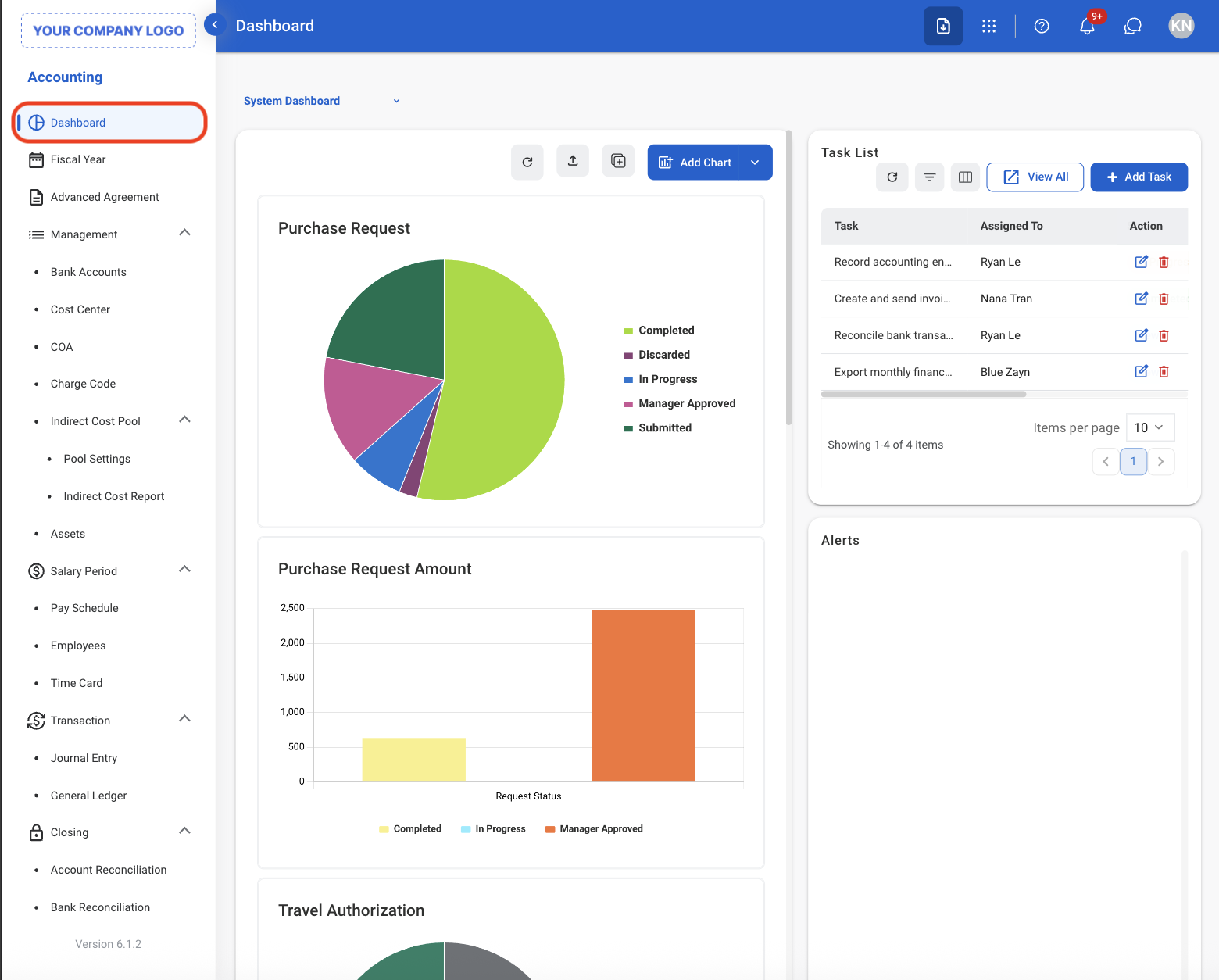Viewport: 1219px width, 980px height.
Task: Click the Your Company Logo
Action: point(109,30)
